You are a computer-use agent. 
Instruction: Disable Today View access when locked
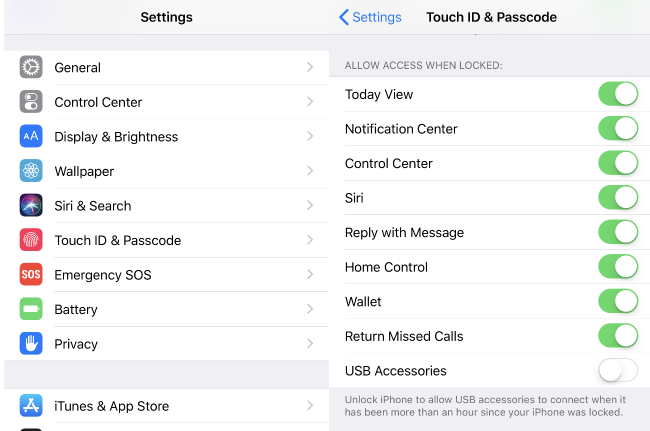click(618, 94)
